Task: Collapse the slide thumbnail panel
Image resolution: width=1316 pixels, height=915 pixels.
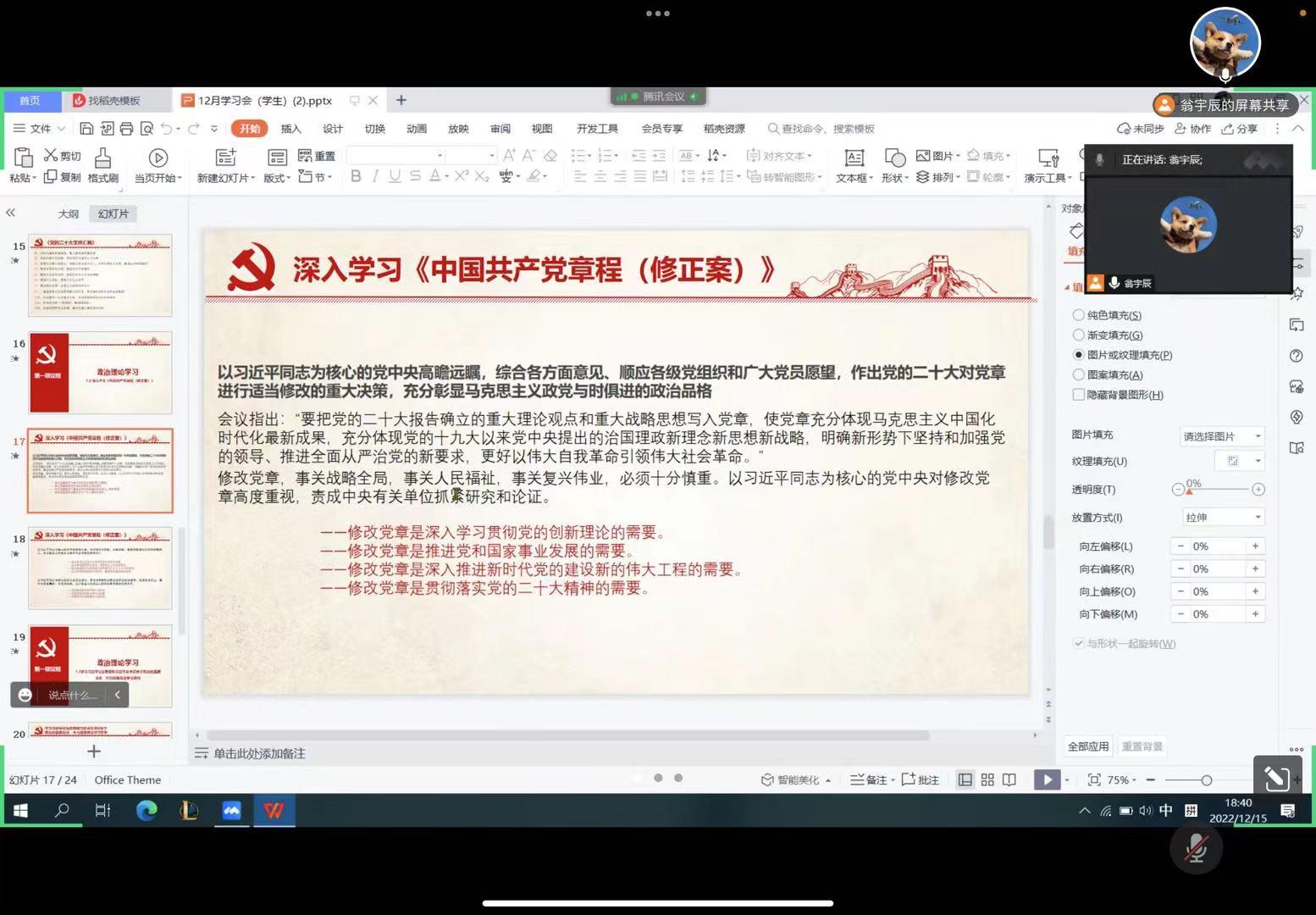Action: coord(10,213)
